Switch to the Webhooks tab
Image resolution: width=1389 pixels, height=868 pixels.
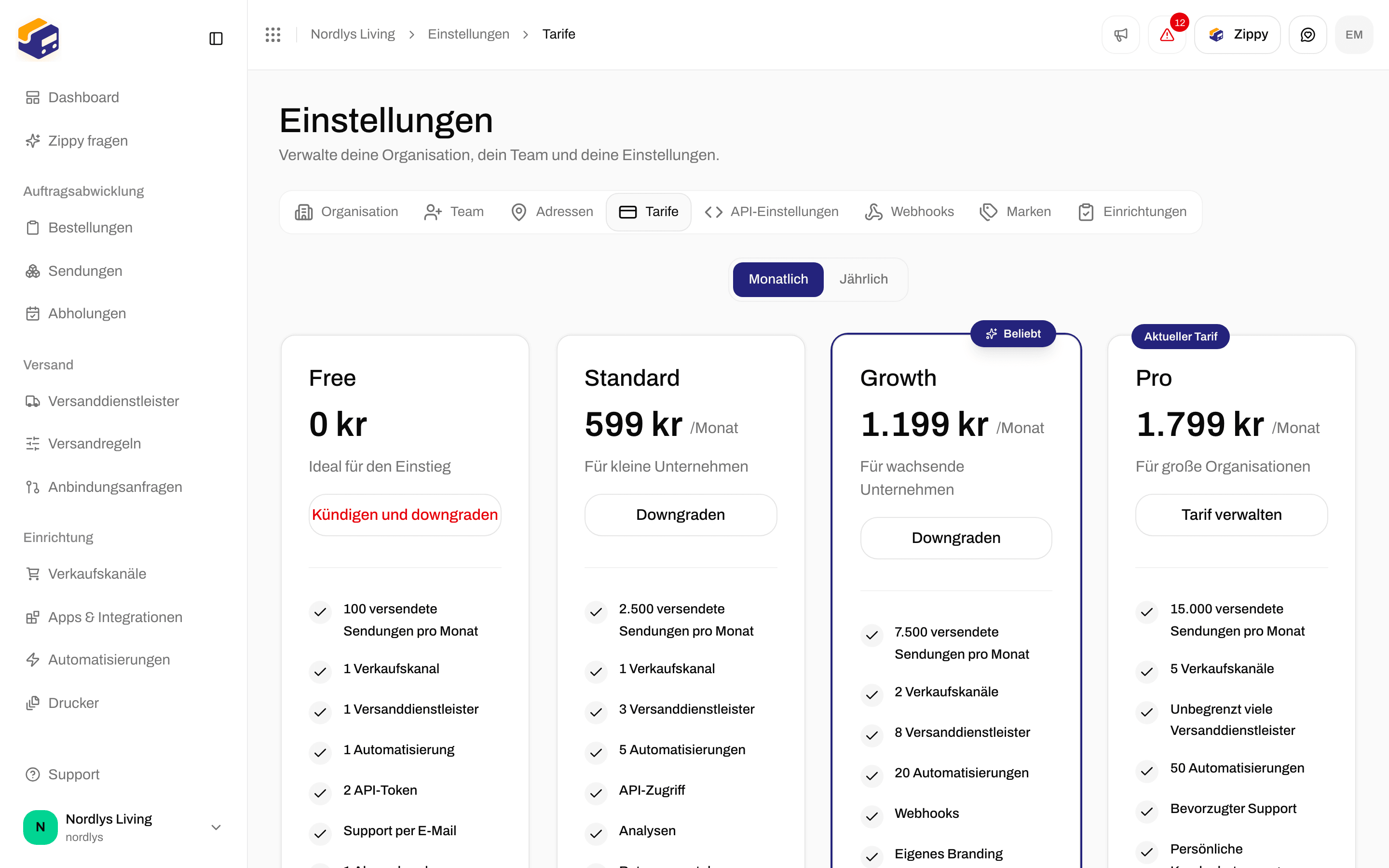point(909,212)
